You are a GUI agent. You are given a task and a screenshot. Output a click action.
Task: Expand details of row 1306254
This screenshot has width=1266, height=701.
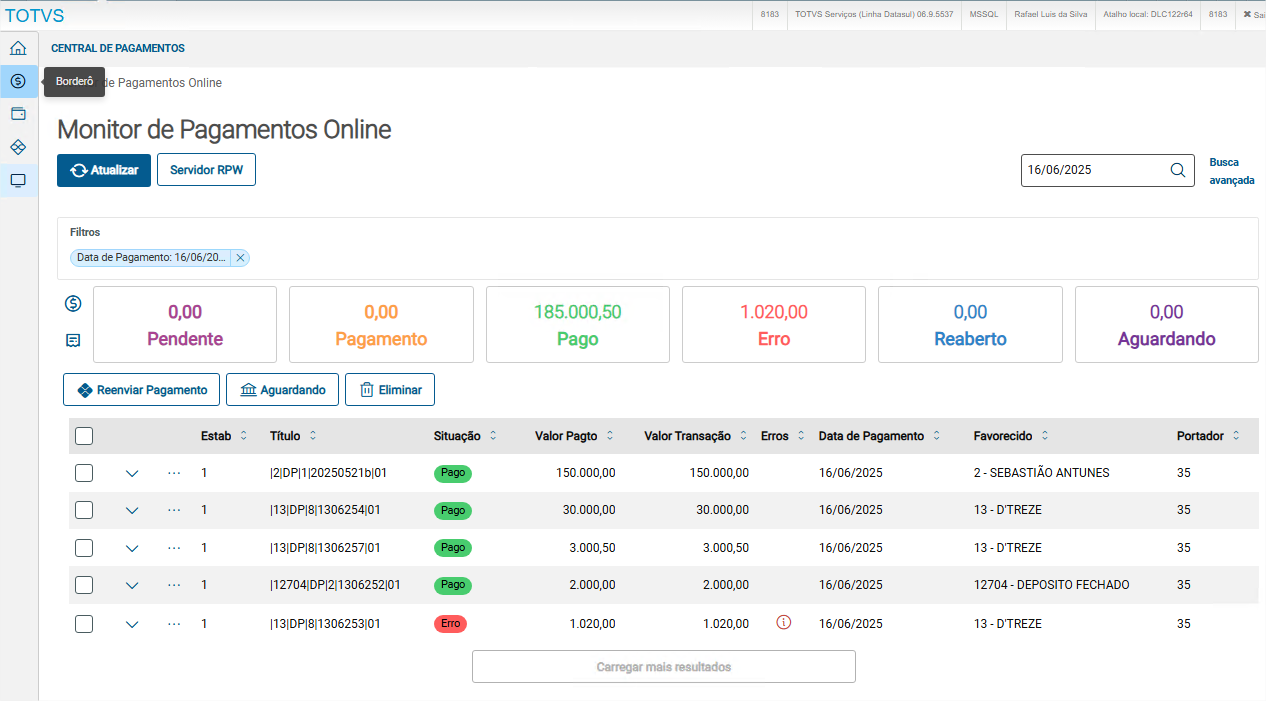132,511
